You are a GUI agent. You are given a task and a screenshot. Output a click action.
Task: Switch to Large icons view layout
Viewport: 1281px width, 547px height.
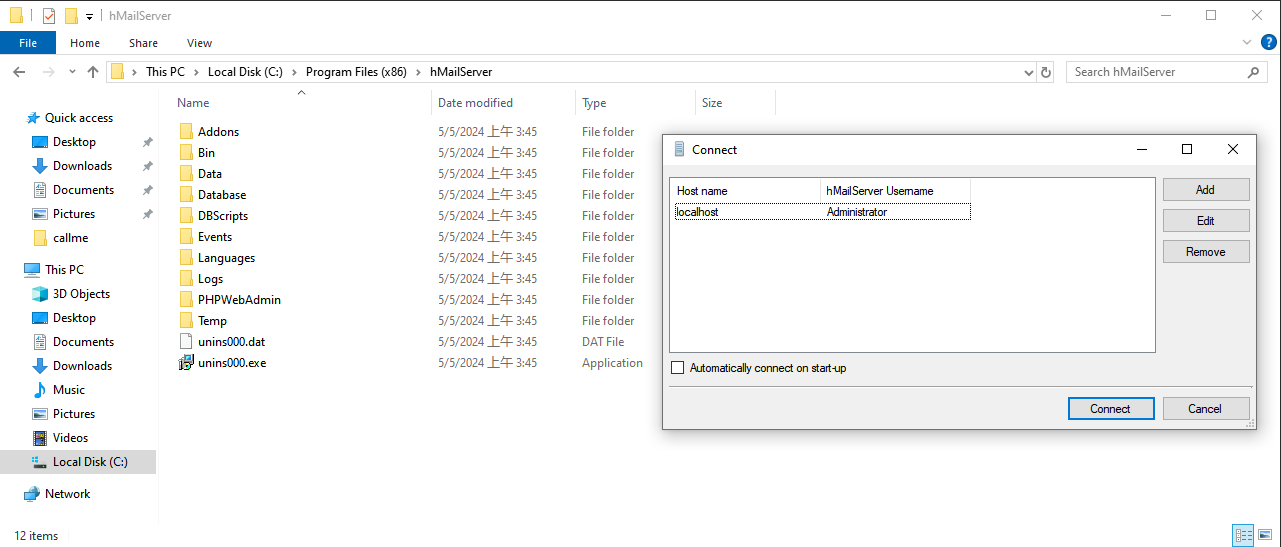(x=1264, y=535)
